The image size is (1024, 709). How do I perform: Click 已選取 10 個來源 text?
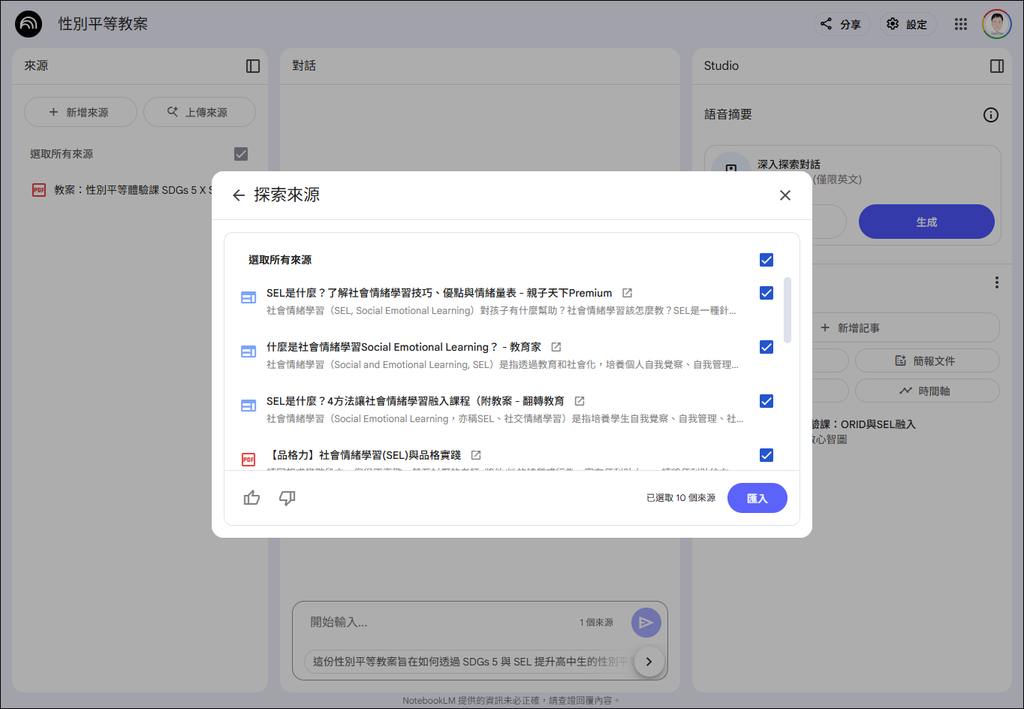point(680,498)
